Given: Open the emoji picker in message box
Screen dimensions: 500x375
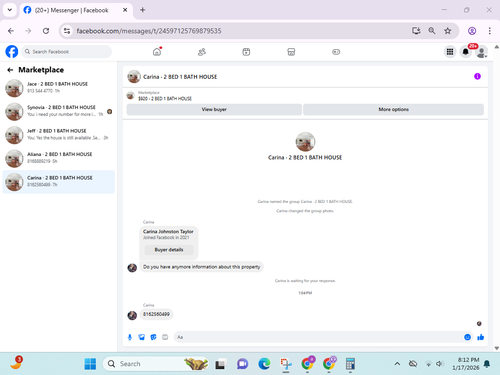Looking at the screenshot, I should tap(467, 337).
